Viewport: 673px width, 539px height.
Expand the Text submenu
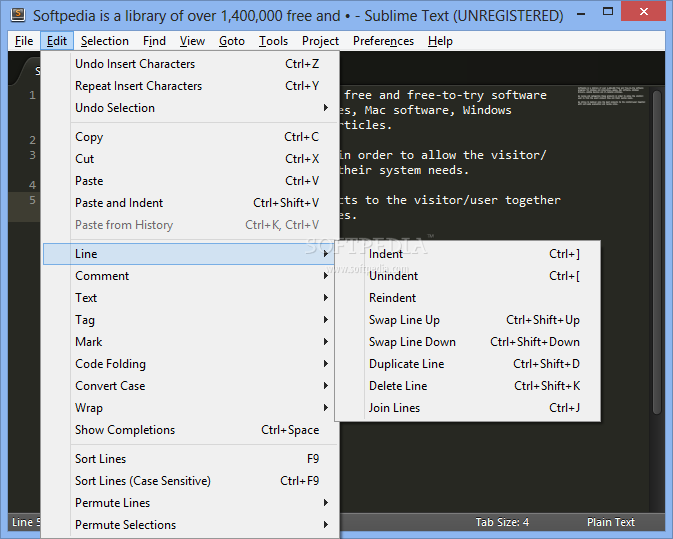[191, 298]
